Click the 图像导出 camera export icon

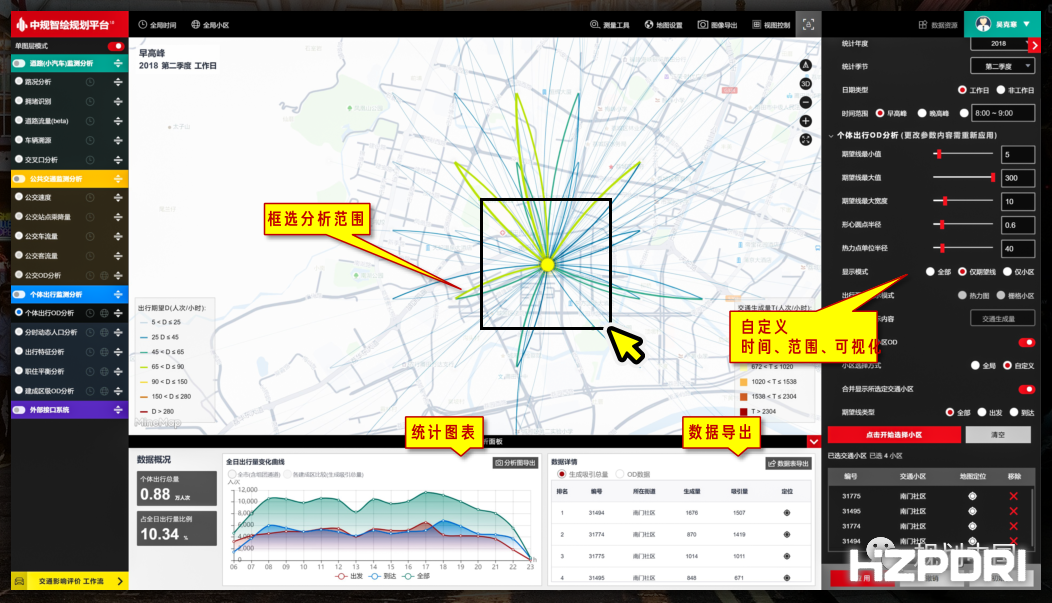coord(716,24)
